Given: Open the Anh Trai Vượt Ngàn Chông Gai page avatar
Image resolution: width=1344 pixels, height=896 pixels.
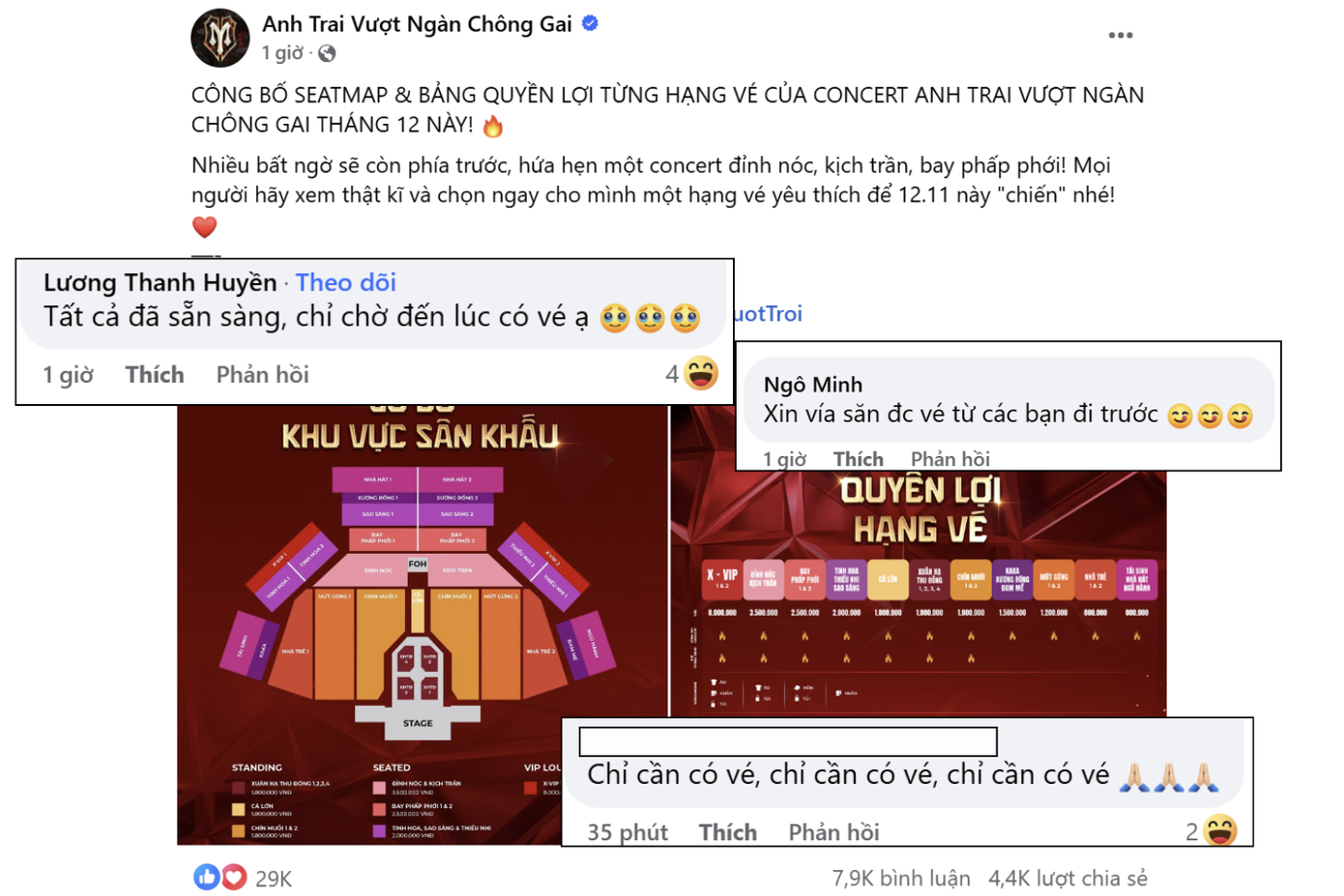Looking at the screenshot, I should click(x=220, y=38).
